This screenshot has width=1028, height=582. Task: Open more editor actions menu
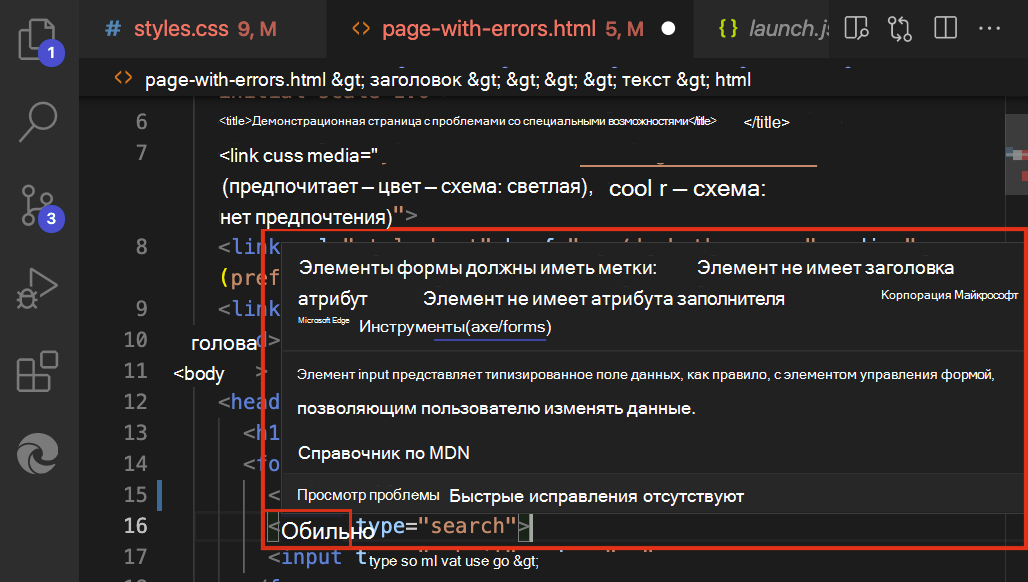[x=989, y=29]
